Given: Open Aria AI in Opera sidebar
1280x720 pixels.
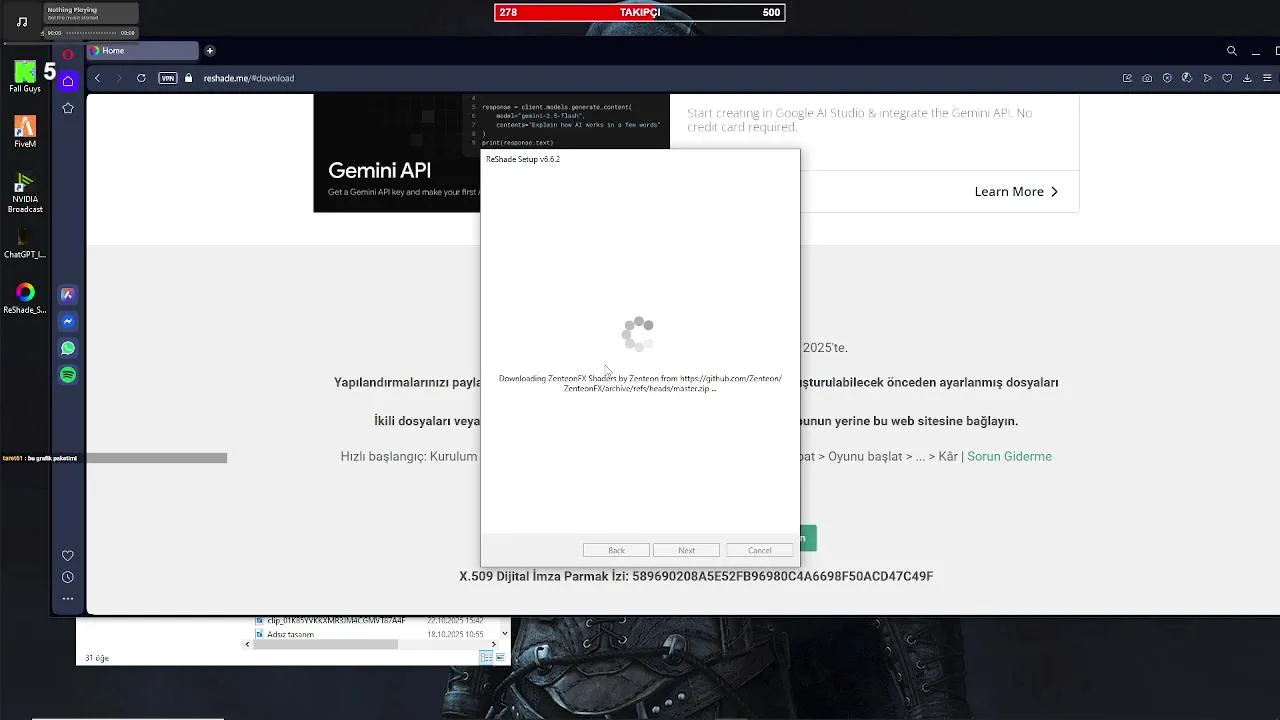Looking at the screenshot, I should [68, 295].
